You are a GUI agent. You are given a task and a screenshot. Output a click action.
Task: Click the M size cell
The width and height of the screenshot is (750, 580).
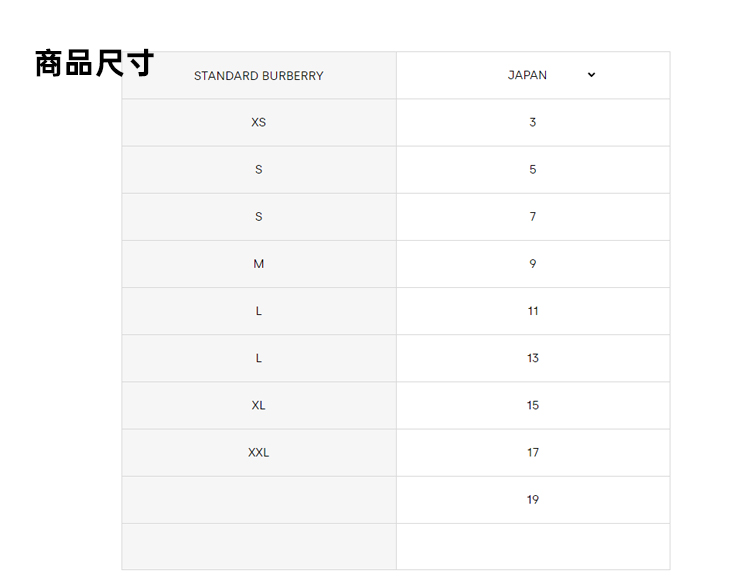(259, 264)
